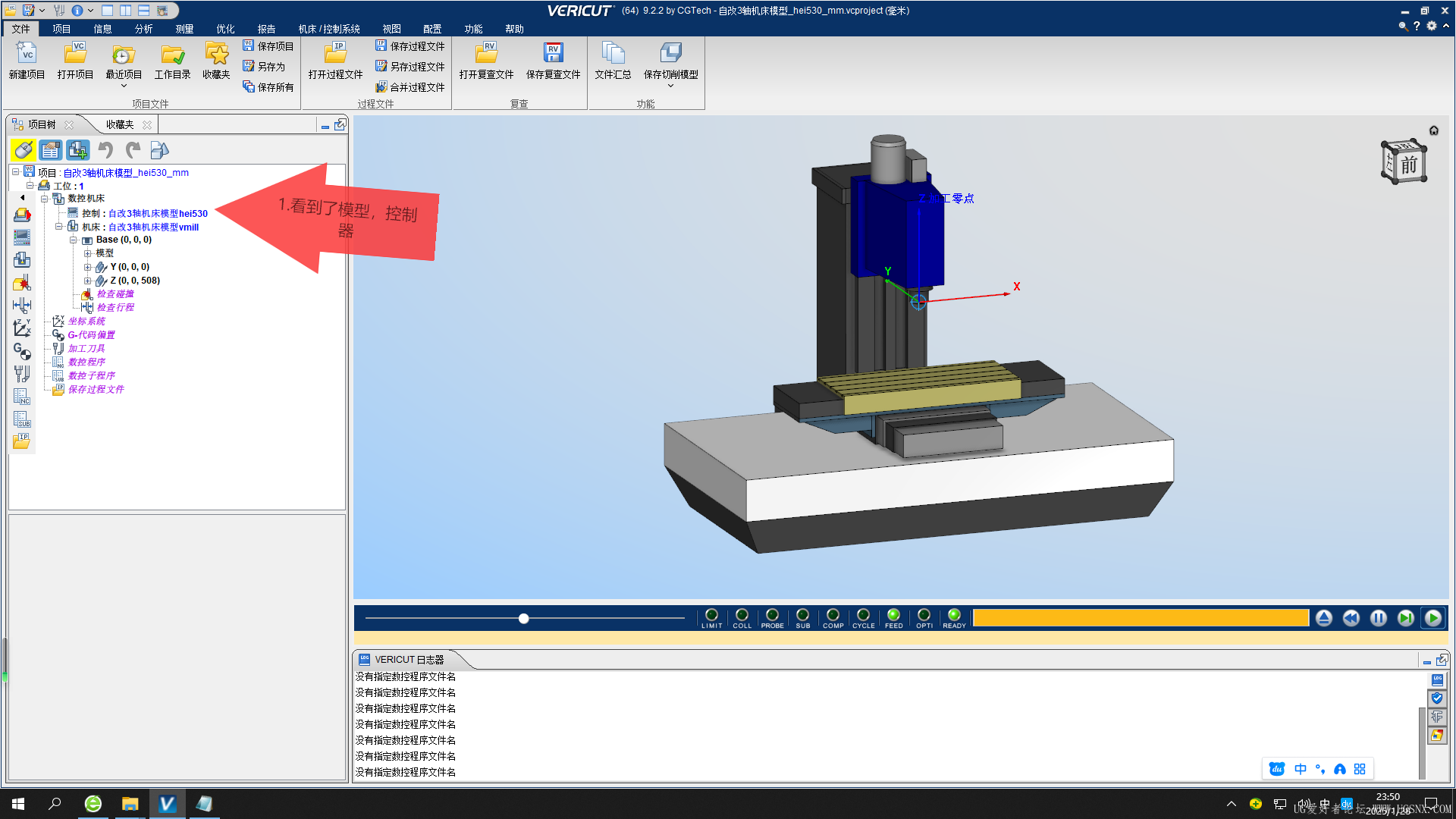
Task: Expand the Z (0, 0, 508) axis node
Action: [x=88, y=281]
